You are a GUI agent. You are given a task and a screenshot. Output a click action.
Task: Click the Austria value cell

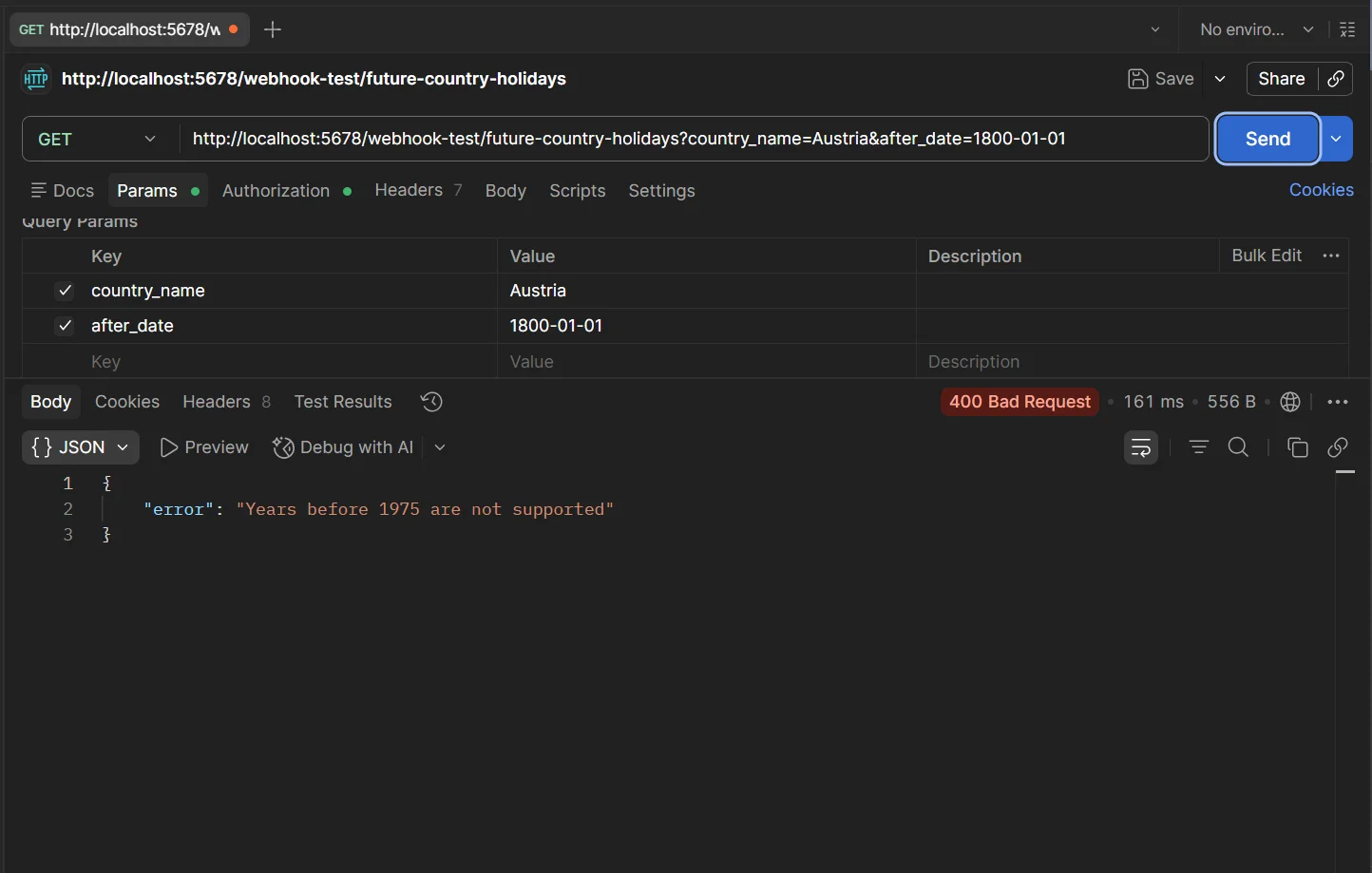[706, 291]
